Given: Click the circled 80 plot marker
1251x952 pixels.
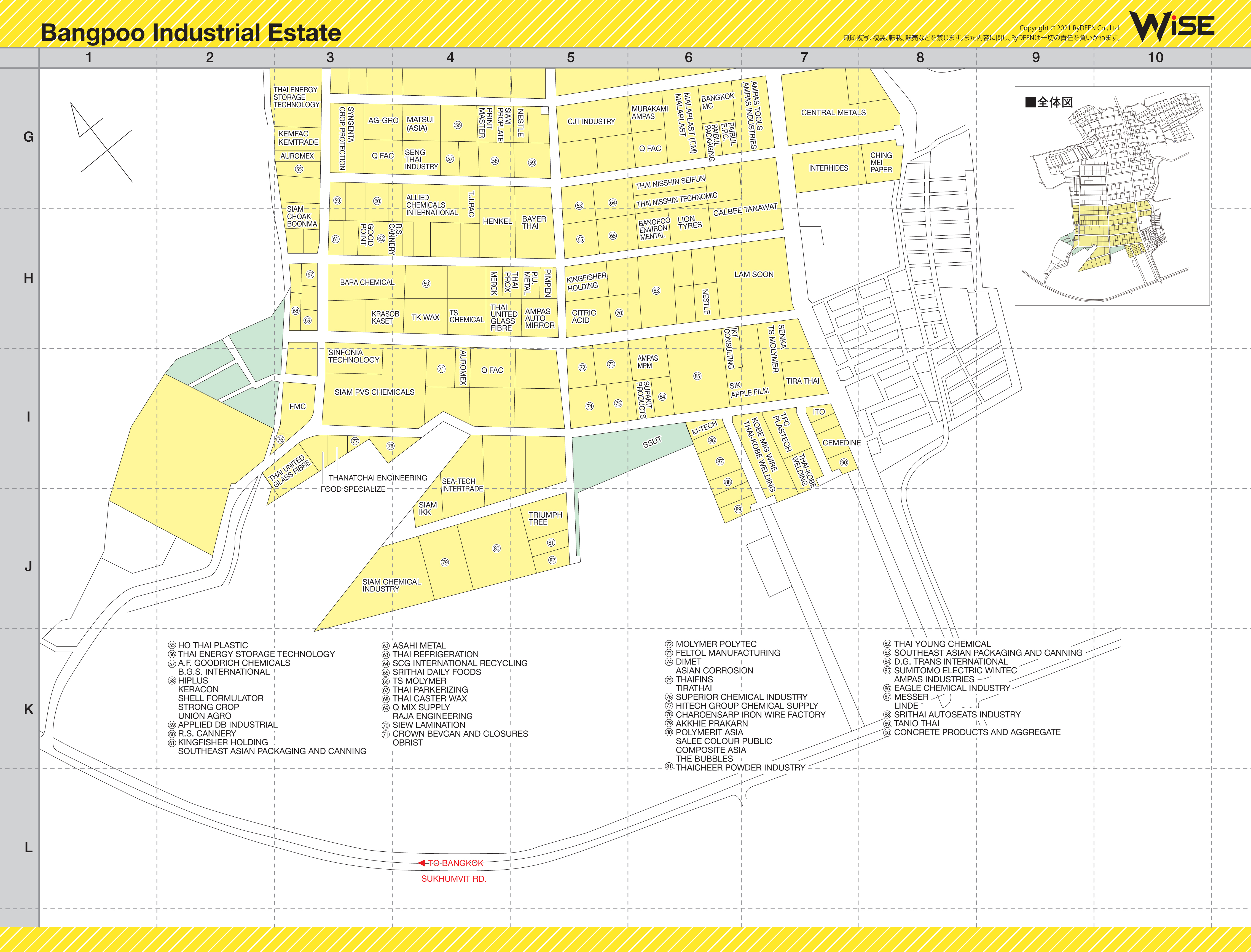Looking at the screenshot, I should pos(496,548).
